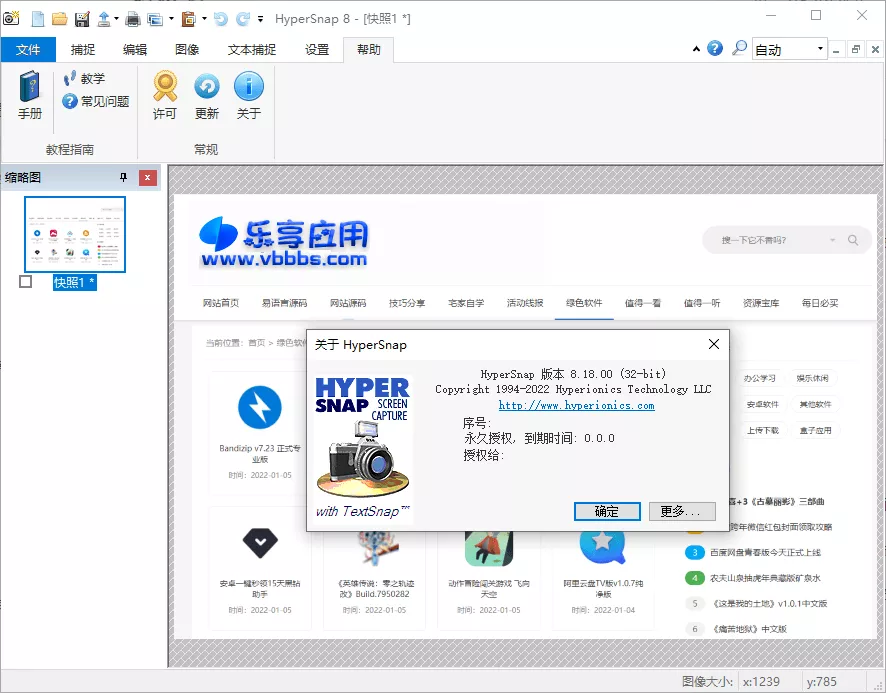Click the 确定 button in About dialog
Image resolution: width=886 pixels, height=693 pixels.
point(607,511)
